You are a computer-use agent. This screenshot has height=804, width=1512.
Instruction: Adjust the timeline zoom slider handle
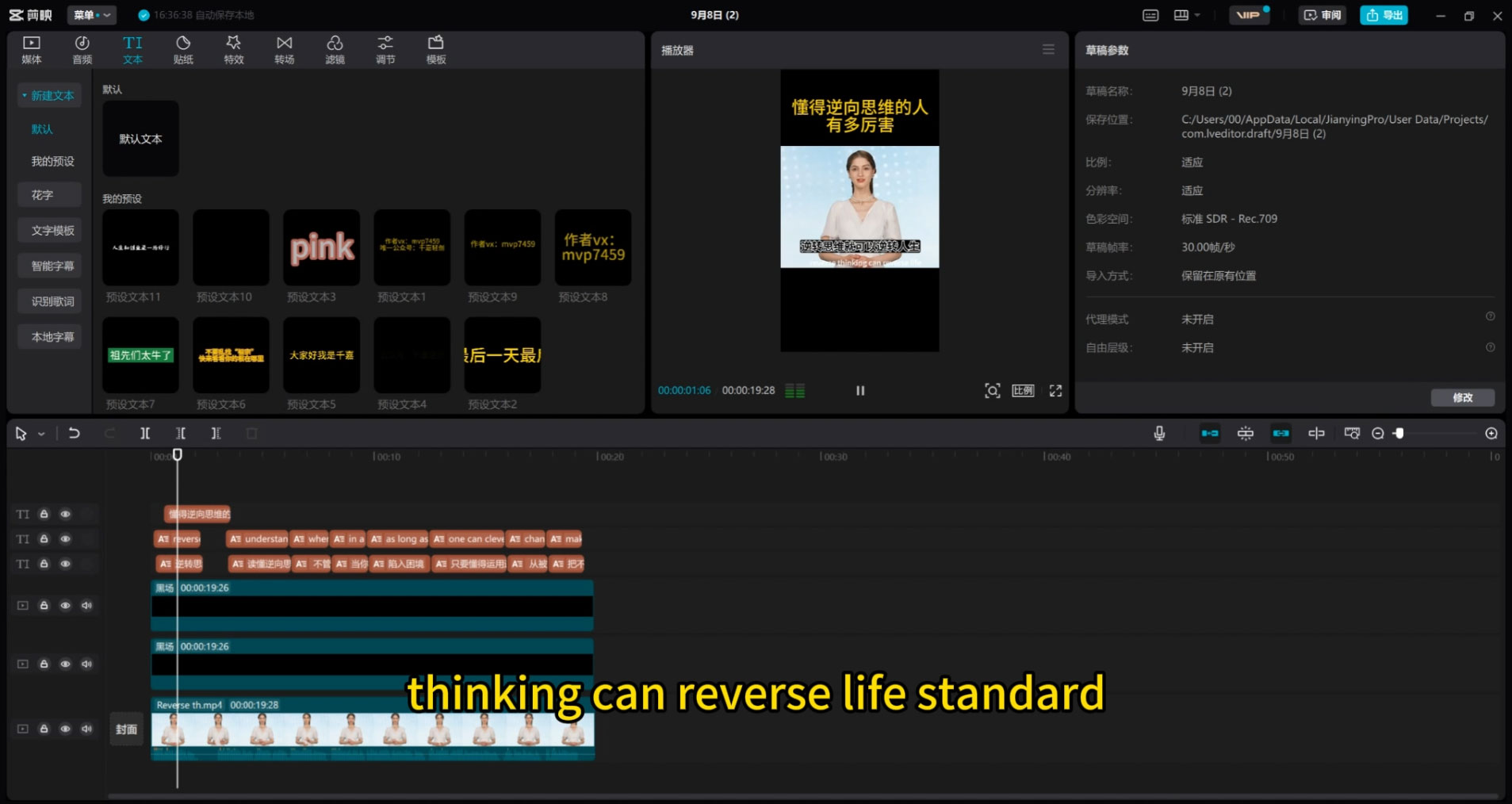[x=1399, y=433]
